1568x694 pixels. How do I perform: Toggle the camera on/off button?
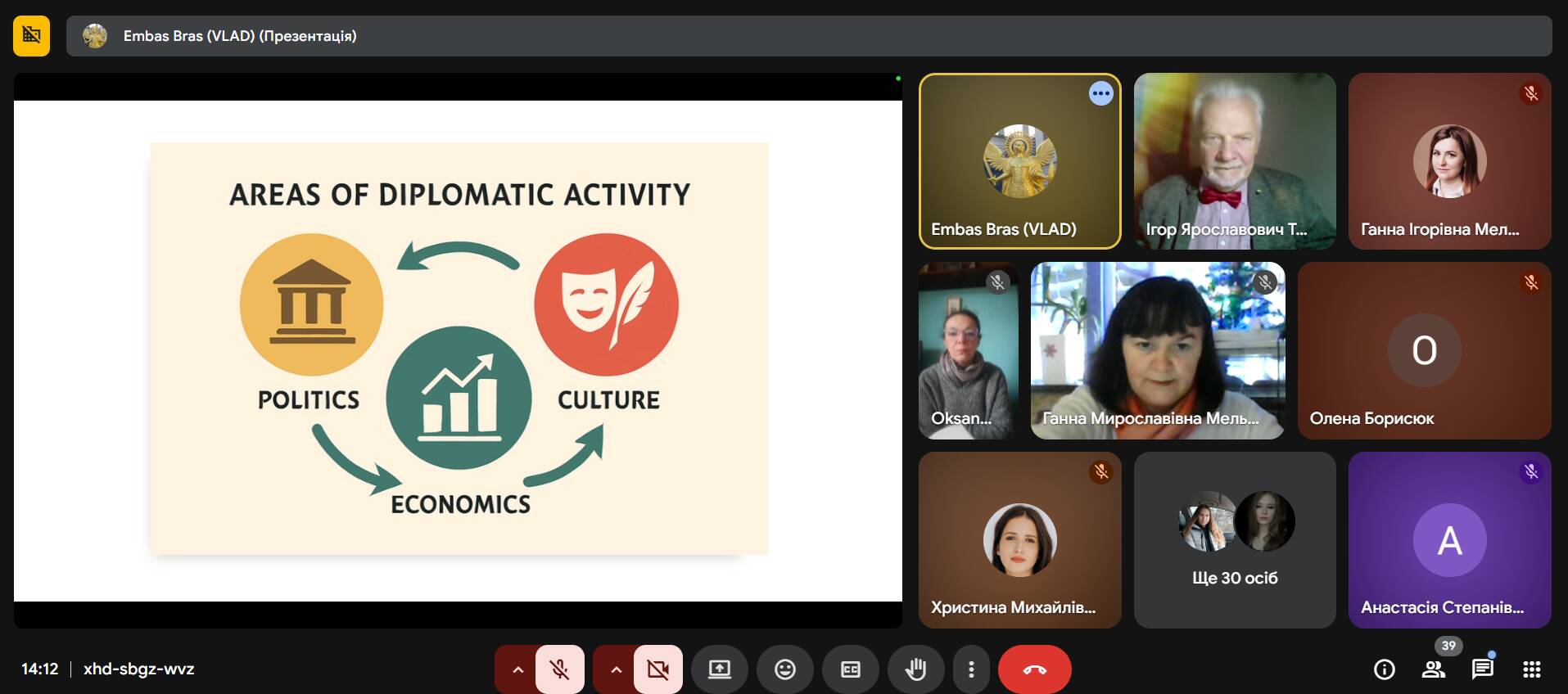[657, 669]
